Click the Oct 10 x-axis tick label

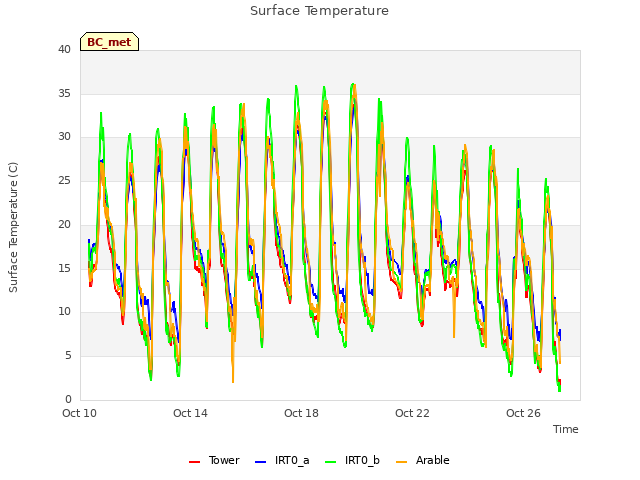tap(80, 413)
